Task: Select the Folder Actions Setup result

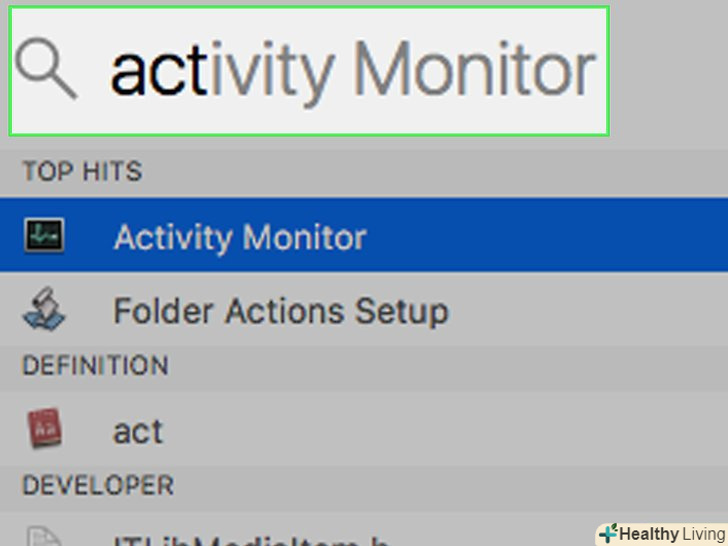Action: tap(280, 311)
